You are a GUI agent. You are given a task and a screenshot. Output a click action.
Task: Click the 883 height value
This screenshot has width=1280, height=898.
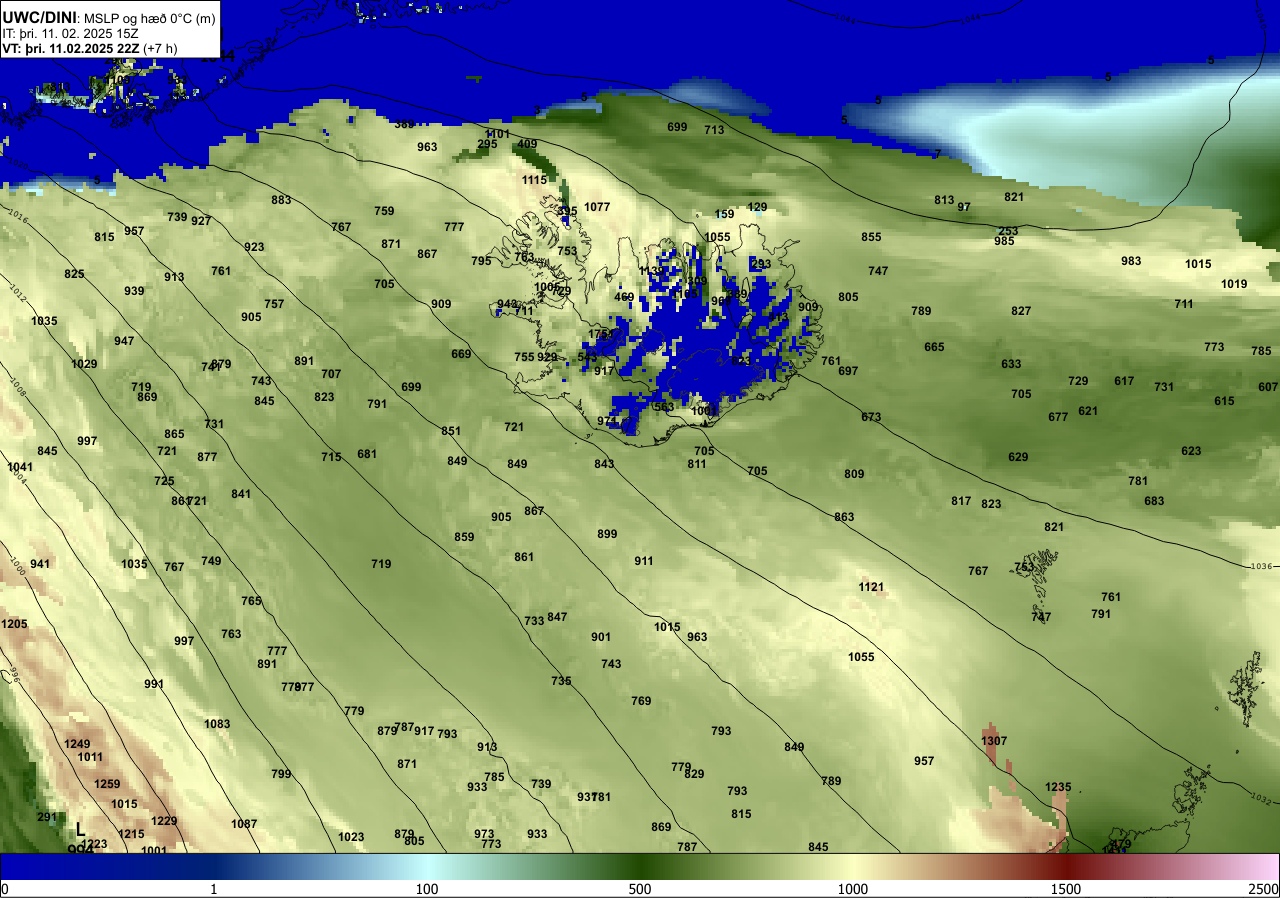281,200
